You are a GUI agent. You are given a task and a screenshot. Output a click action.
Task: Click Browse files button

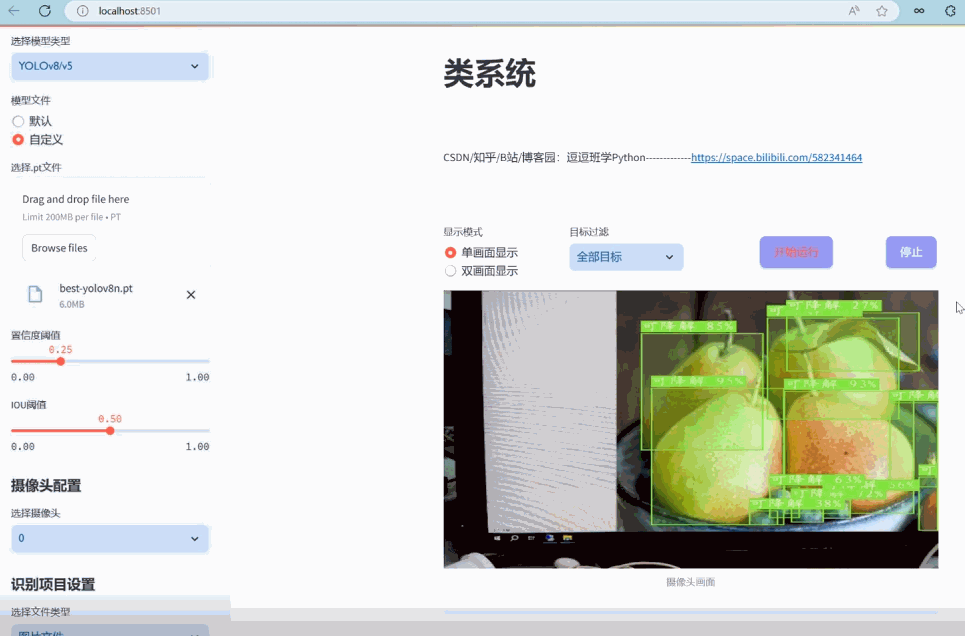[x=59, y=248]
